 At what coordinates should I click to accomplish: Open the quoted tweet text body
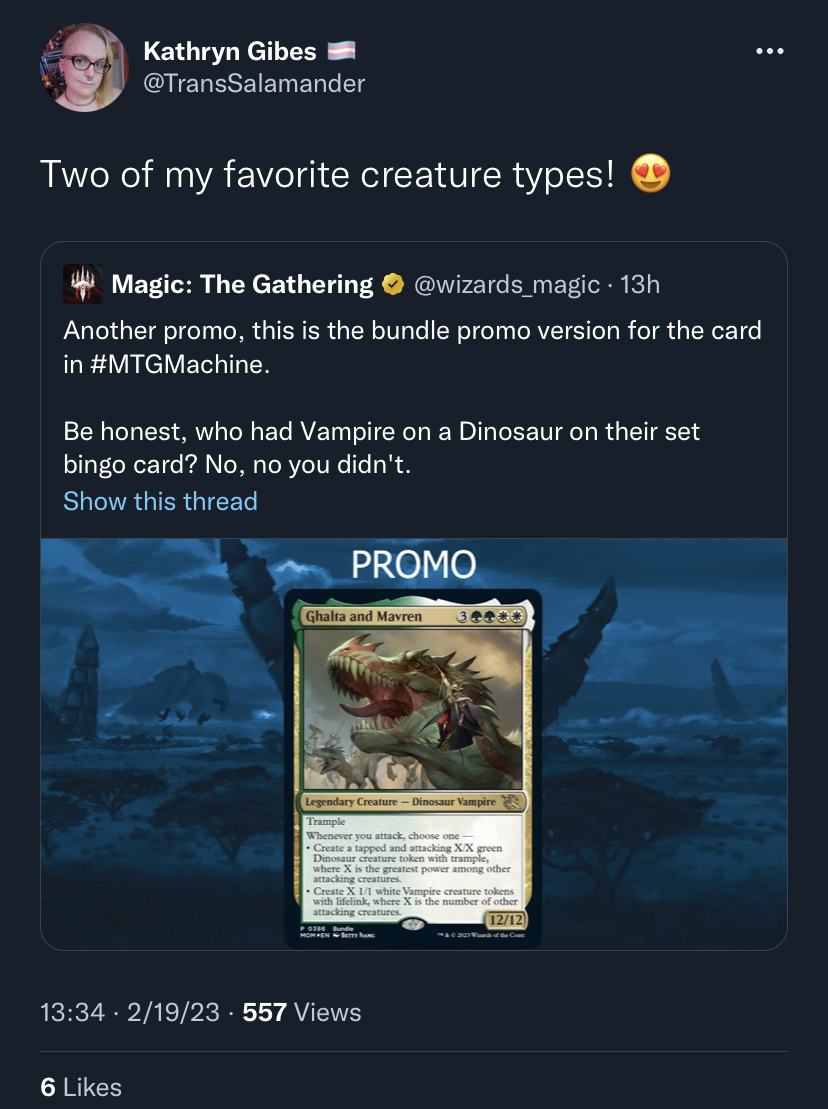412,397
